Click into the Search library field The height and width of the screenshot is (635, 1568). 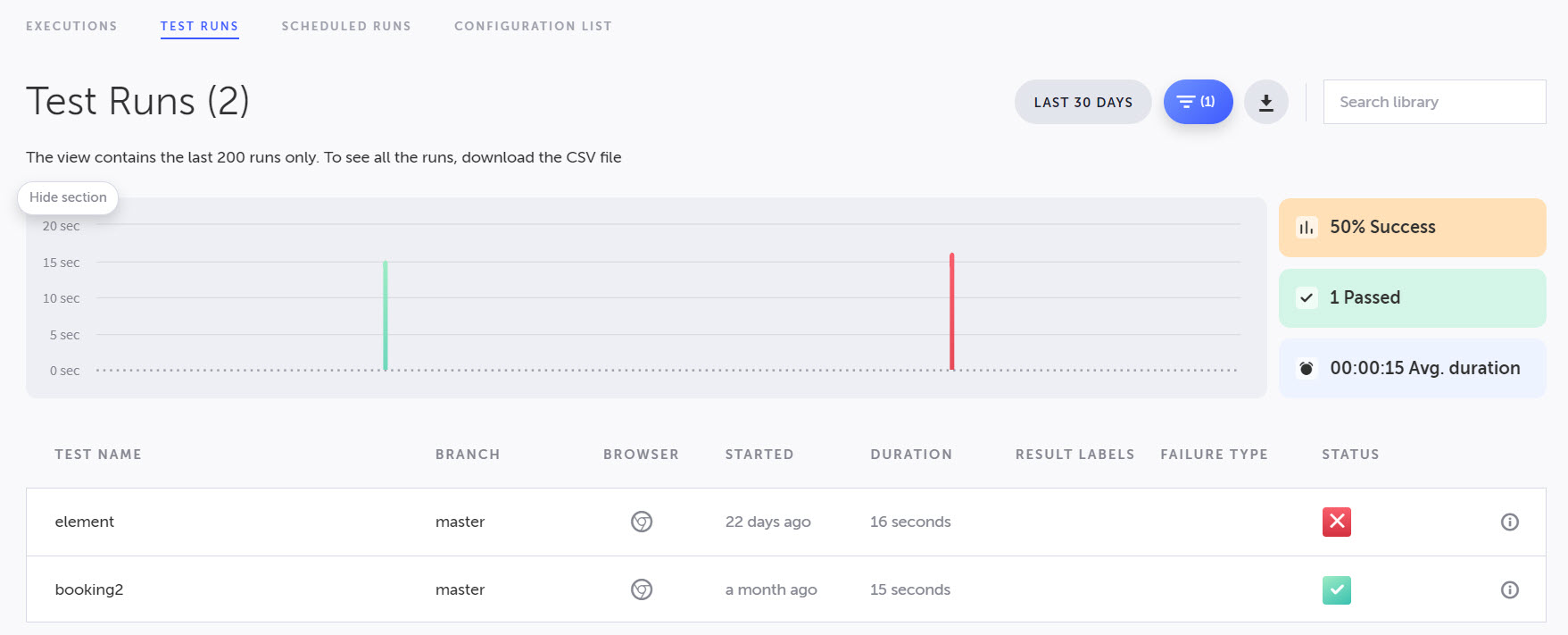[x=1433, y=102]
